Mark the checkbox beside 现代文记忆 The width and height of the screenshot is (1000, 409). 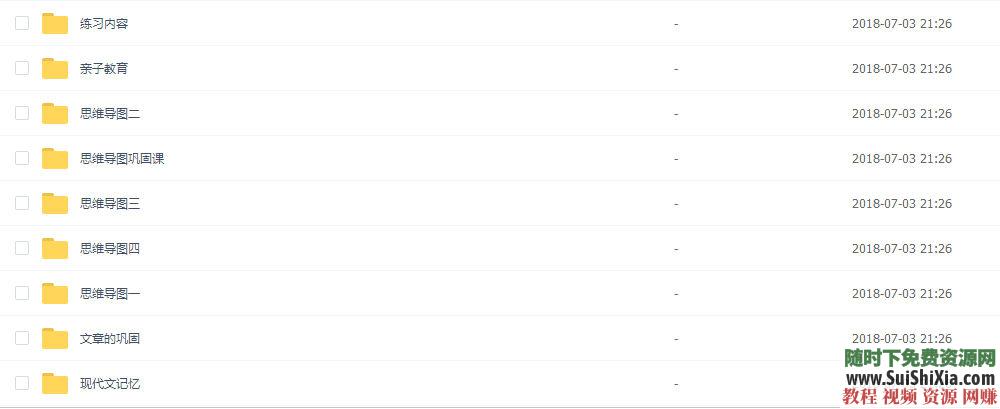click(x=22, y=383)
